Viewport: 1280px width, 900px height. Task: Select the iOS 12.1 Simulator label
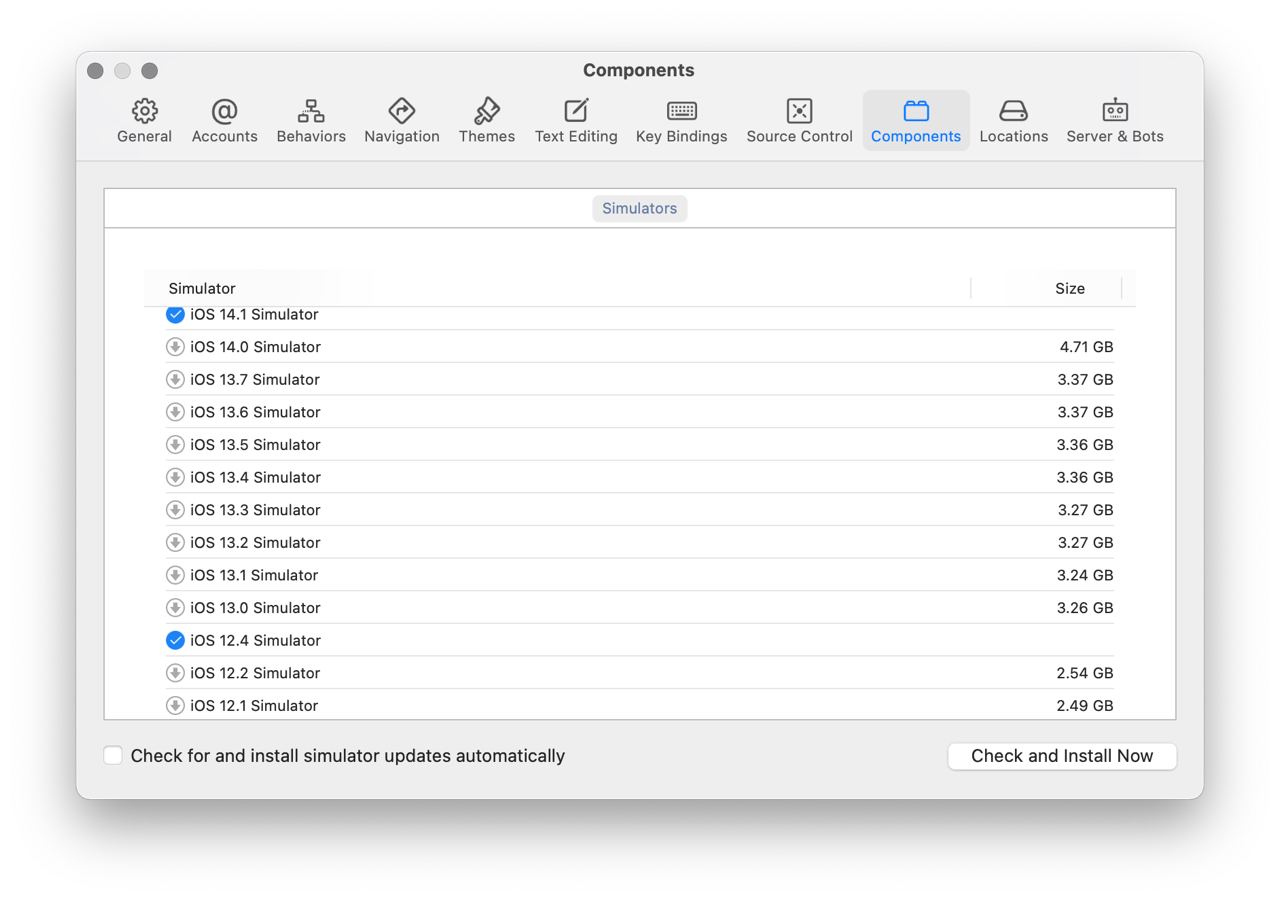pyautogui.click(x=254, y=705)
